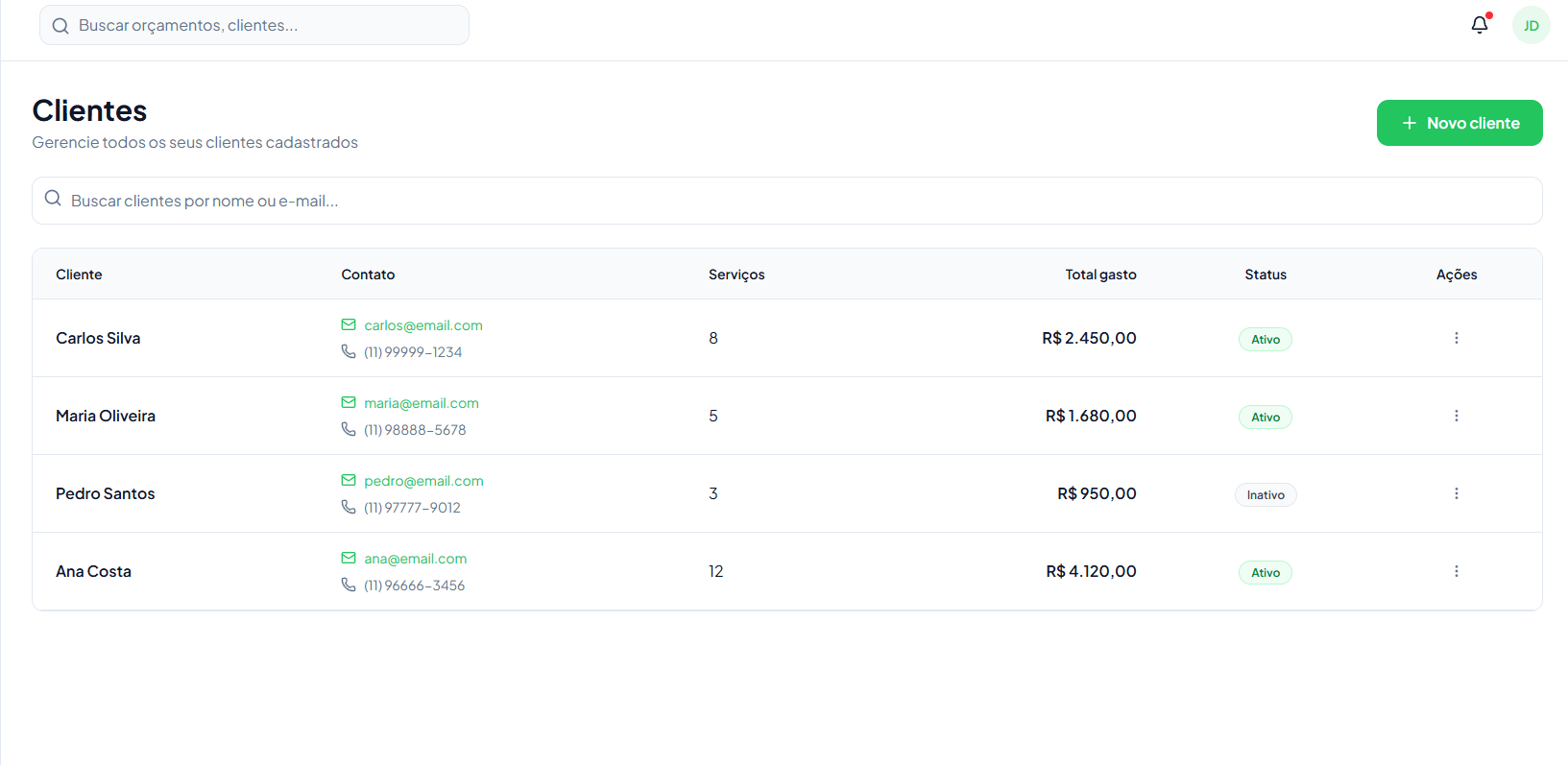Click the envelope icon beside carlos@email.com
The height and width of the screenshot is (765, 1568).
coord(349,324)
